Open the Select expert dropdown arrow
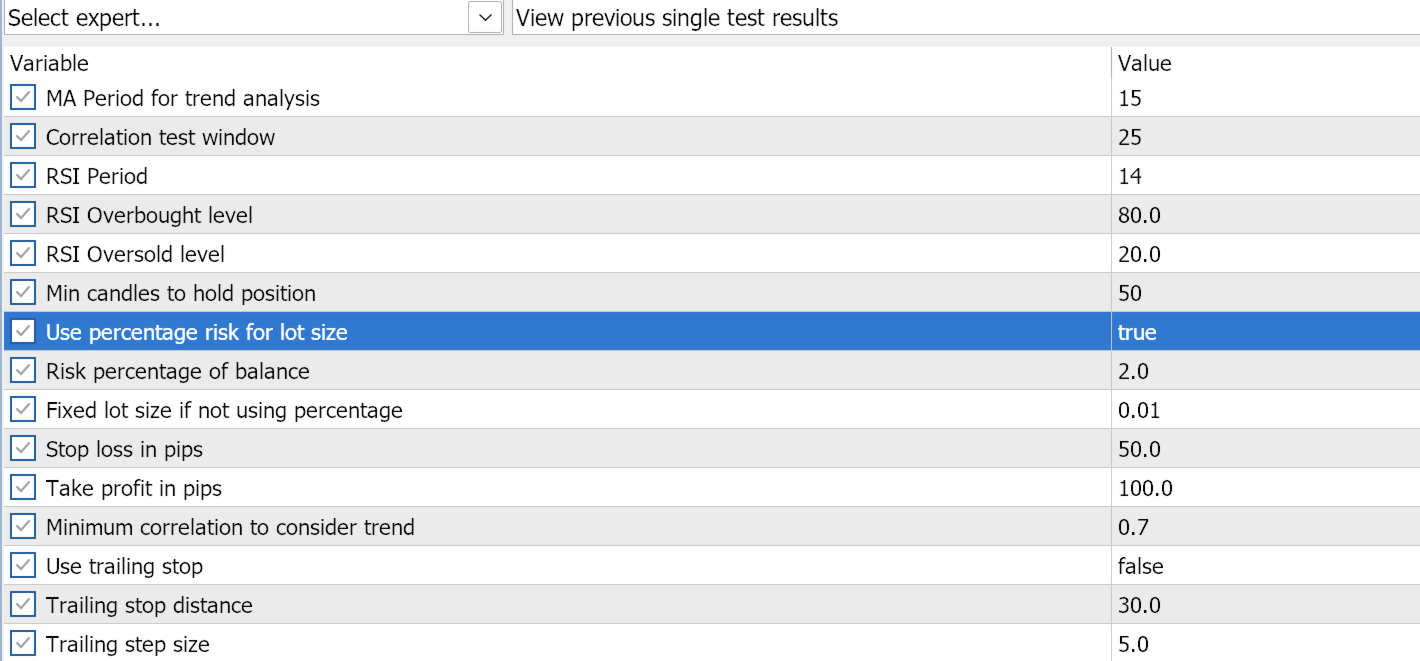The height and width of the screenshot is (661, 1420). click(485, 18)
